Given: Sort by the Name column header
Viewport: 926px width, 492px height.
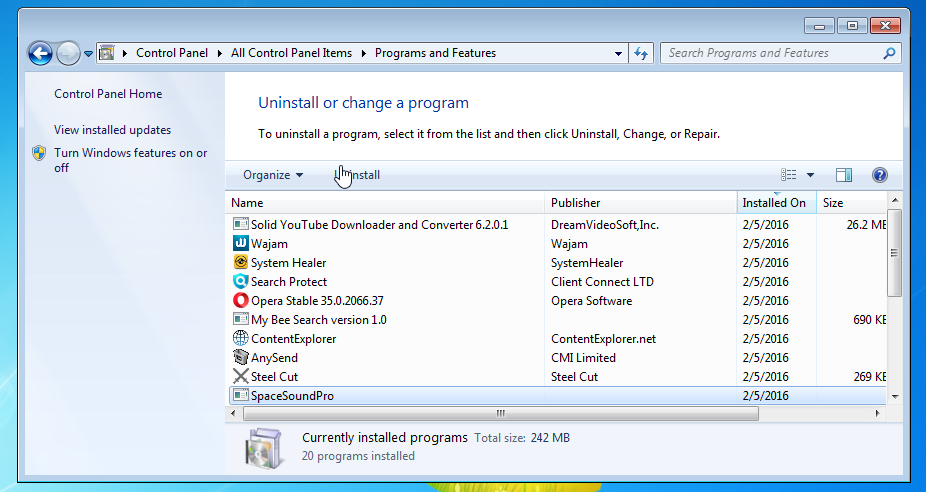Looking at the screenshot, I should click(384, 203).
